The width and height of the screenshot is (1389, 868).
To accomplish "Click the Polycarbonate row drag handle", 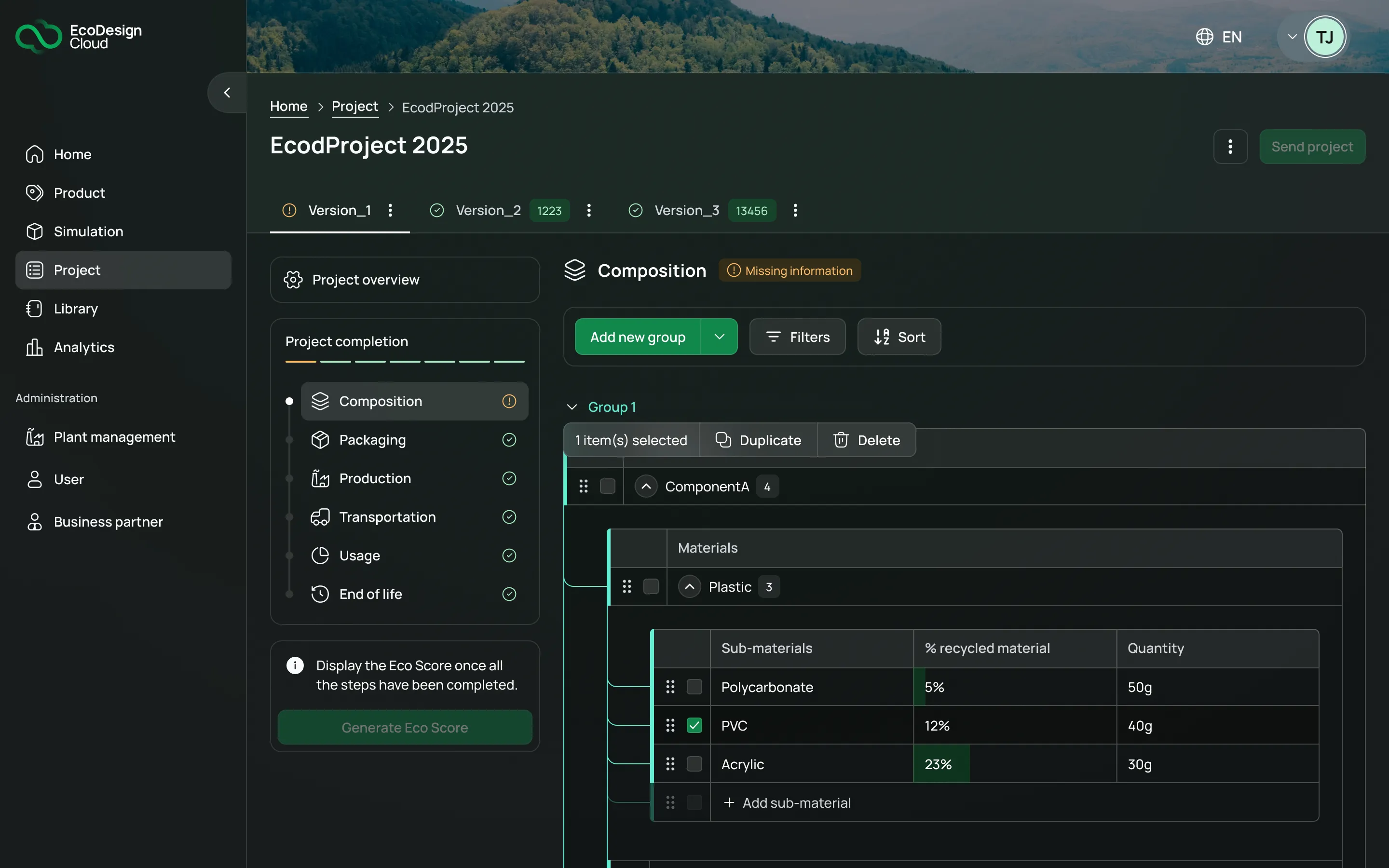I will point(670,687).
